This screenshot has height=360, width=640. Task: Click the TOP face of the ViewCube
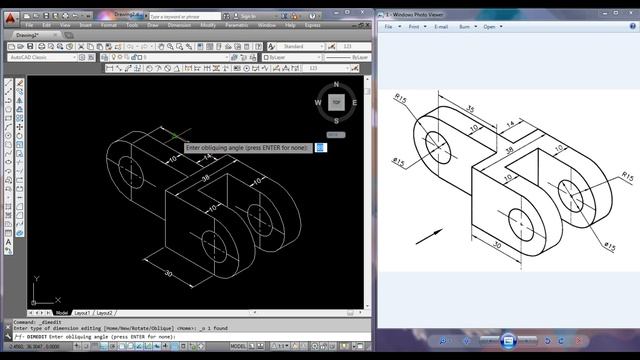(336, 102)
